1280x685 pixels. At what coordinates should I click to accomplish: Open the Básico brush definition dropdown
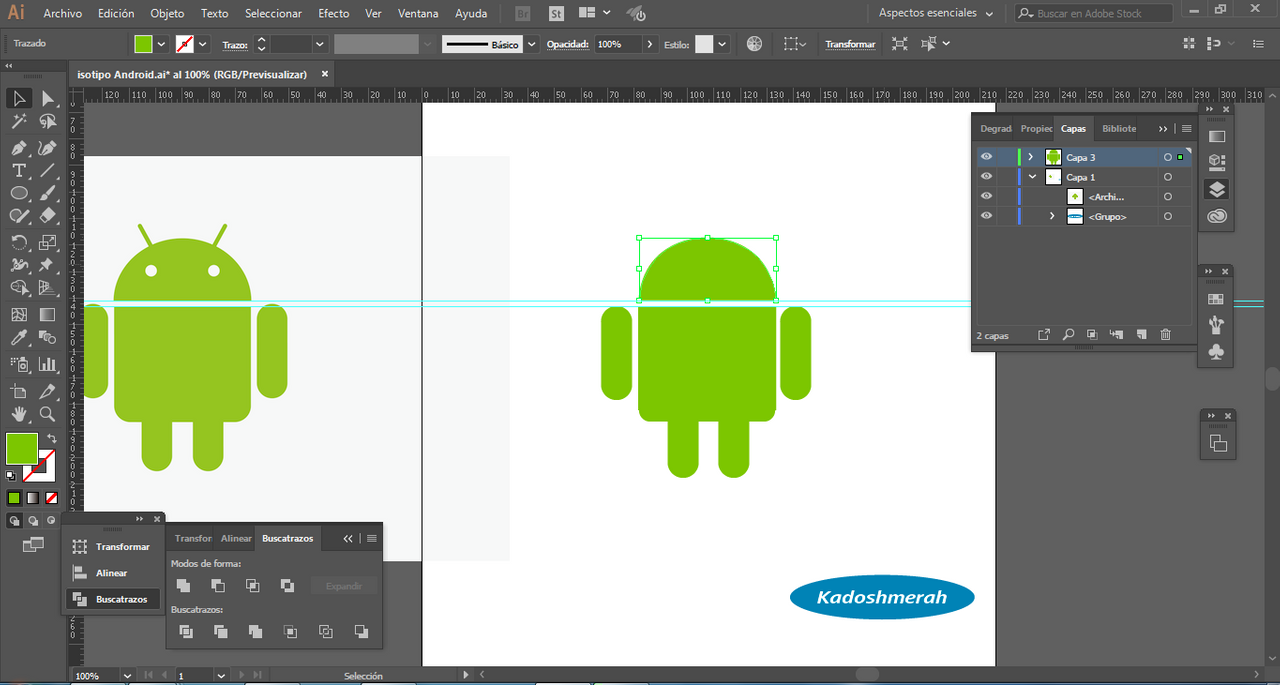click(x=532, y=44)
